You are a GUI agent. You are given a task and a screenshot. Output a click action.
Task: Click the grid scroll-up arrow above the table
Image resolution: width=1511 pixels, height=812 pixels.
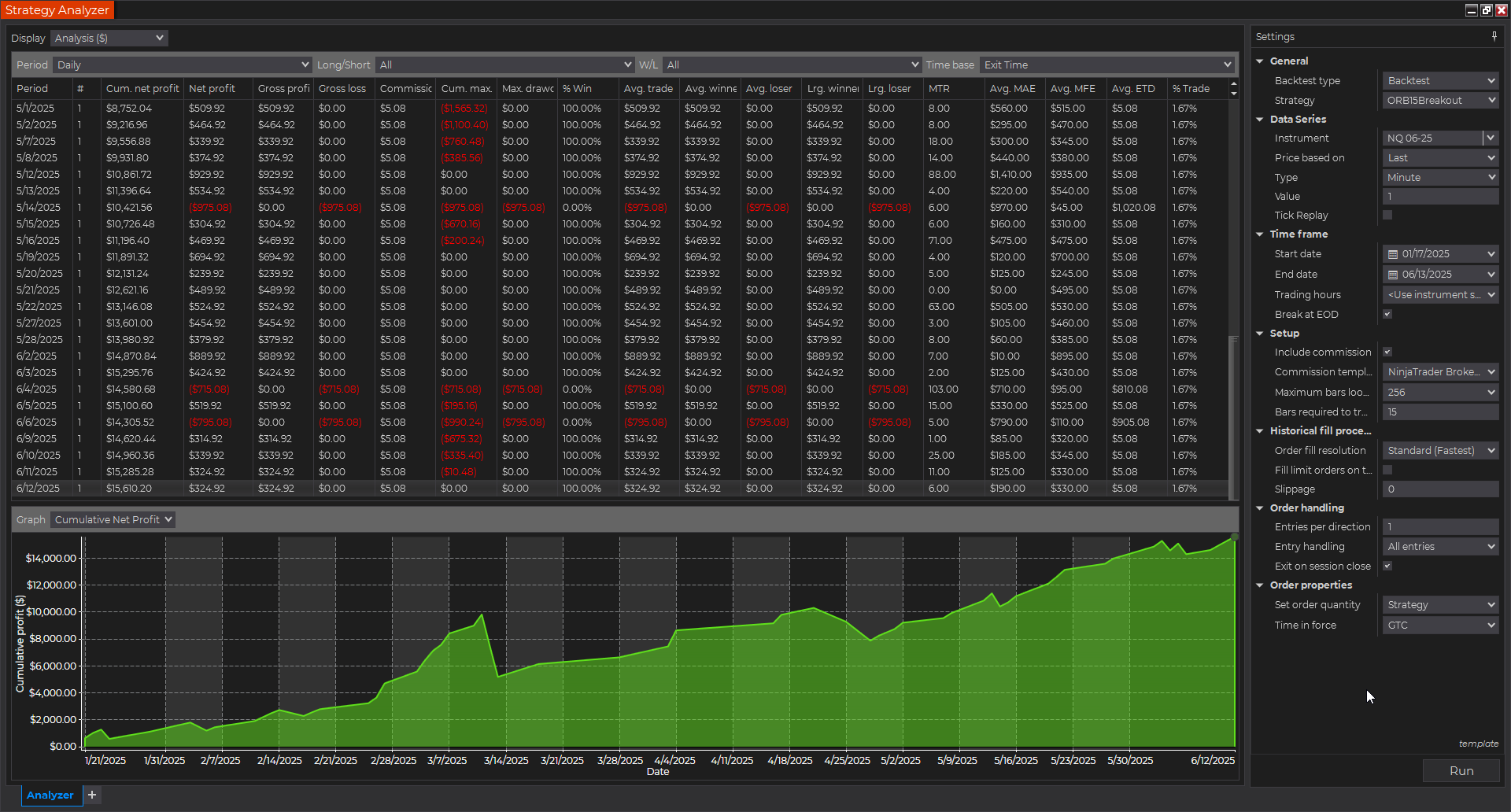[1233, 83]
